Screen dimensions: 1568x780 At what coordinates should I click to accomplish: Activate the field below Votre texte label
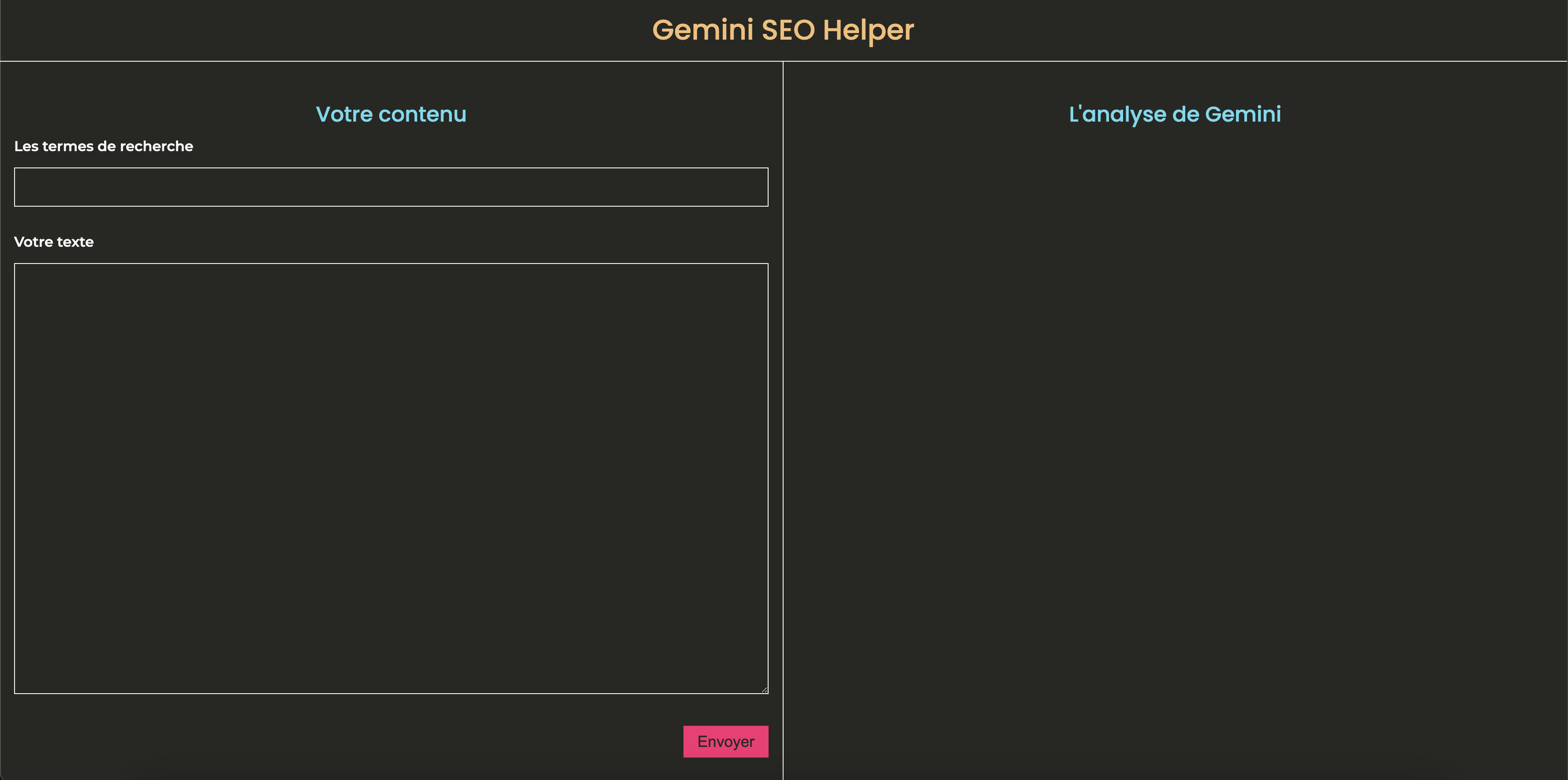tap(391, 478)
